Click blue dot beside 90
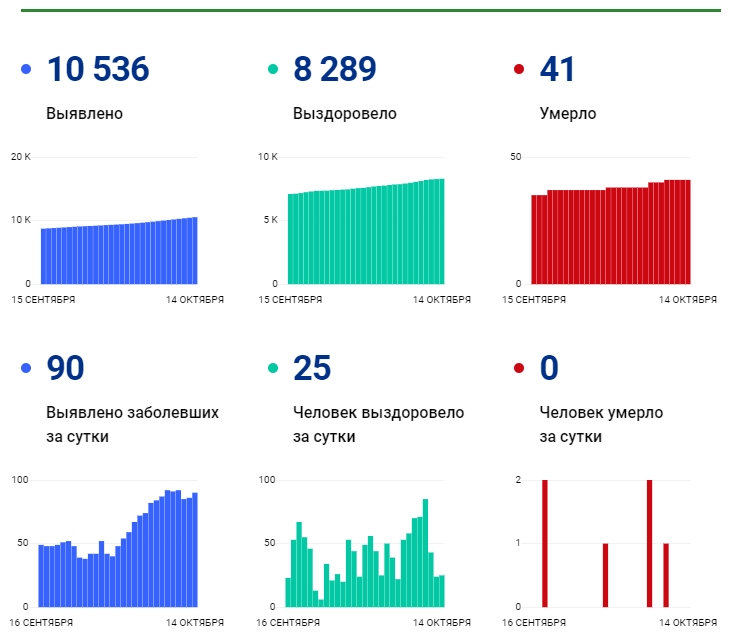Viewport: 738px width, 640px height. 26,368
